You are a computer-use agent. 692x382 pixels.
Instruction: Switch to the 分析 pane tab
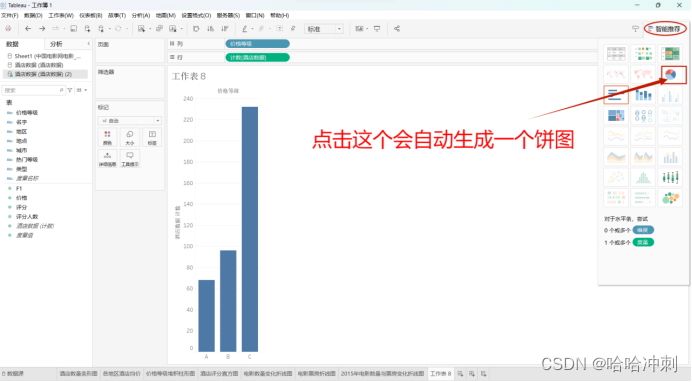[56, 44]
